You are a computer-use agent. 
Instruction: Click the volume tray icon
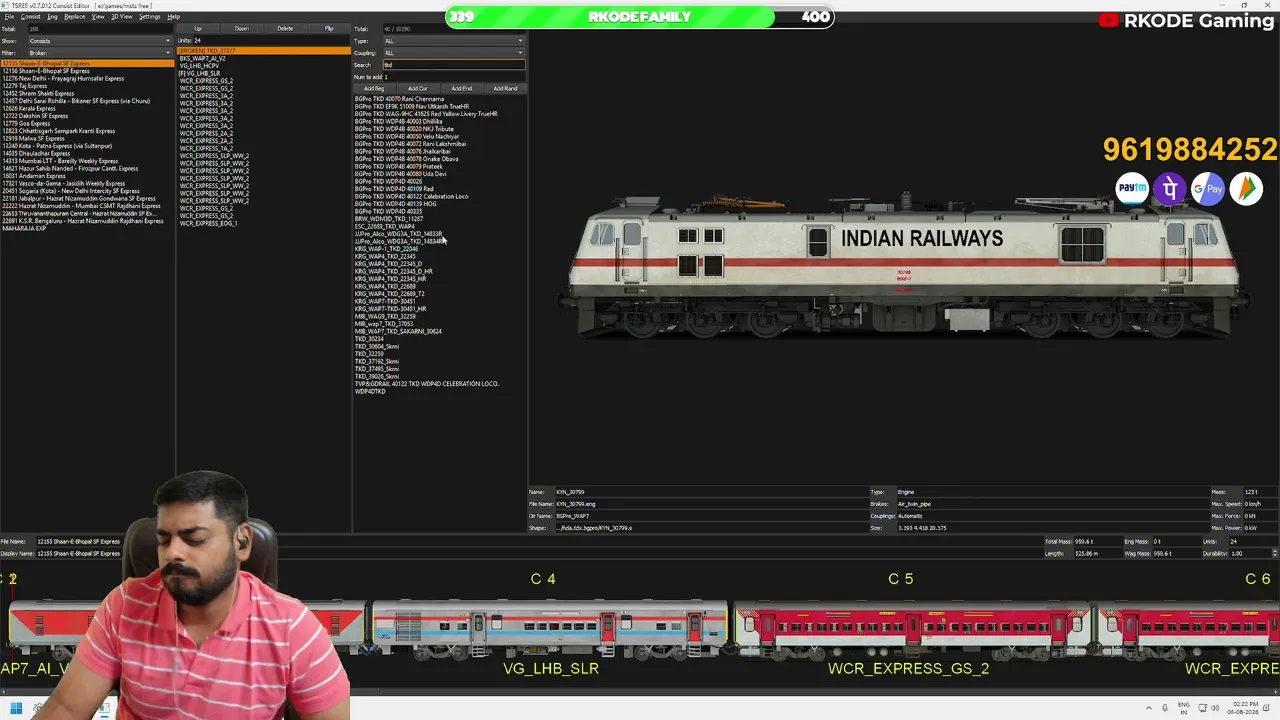(1215, 709)
